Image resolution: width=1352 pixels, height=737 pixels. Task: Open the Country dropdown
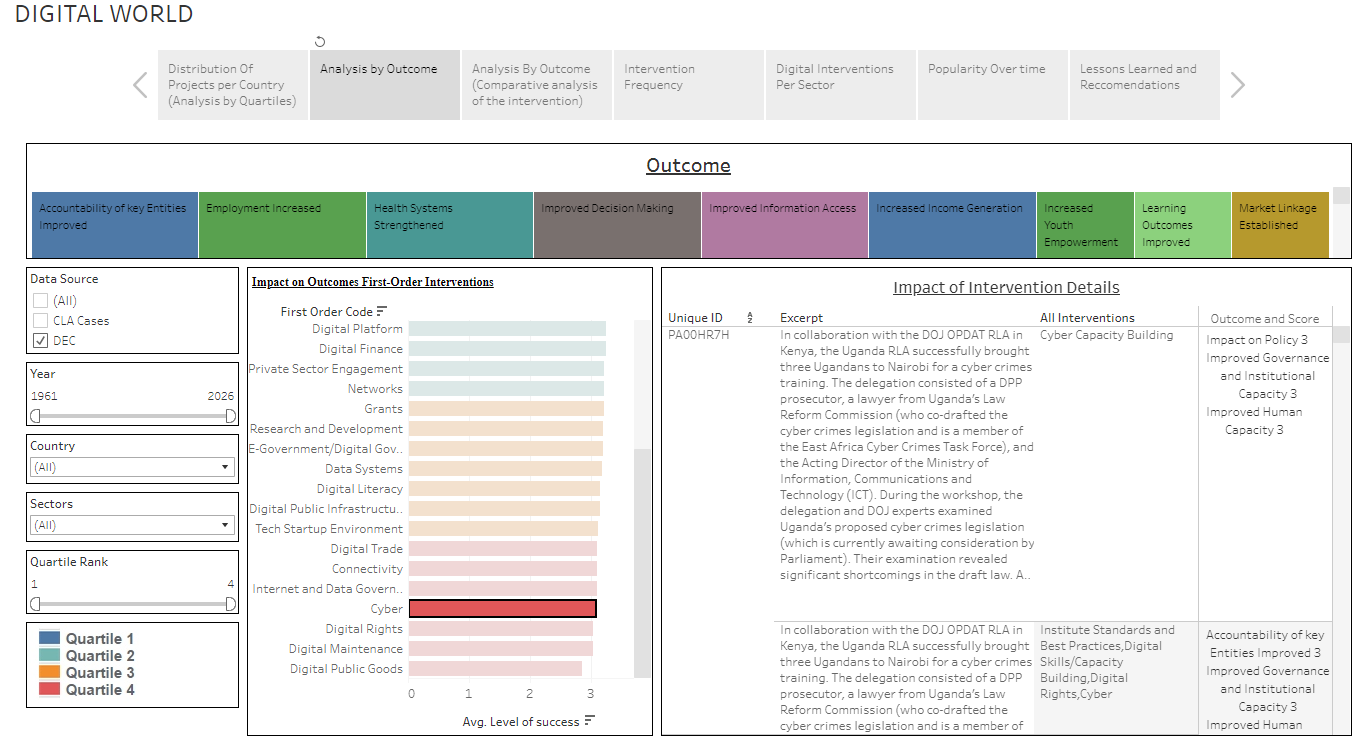click(x=132, y=467)
